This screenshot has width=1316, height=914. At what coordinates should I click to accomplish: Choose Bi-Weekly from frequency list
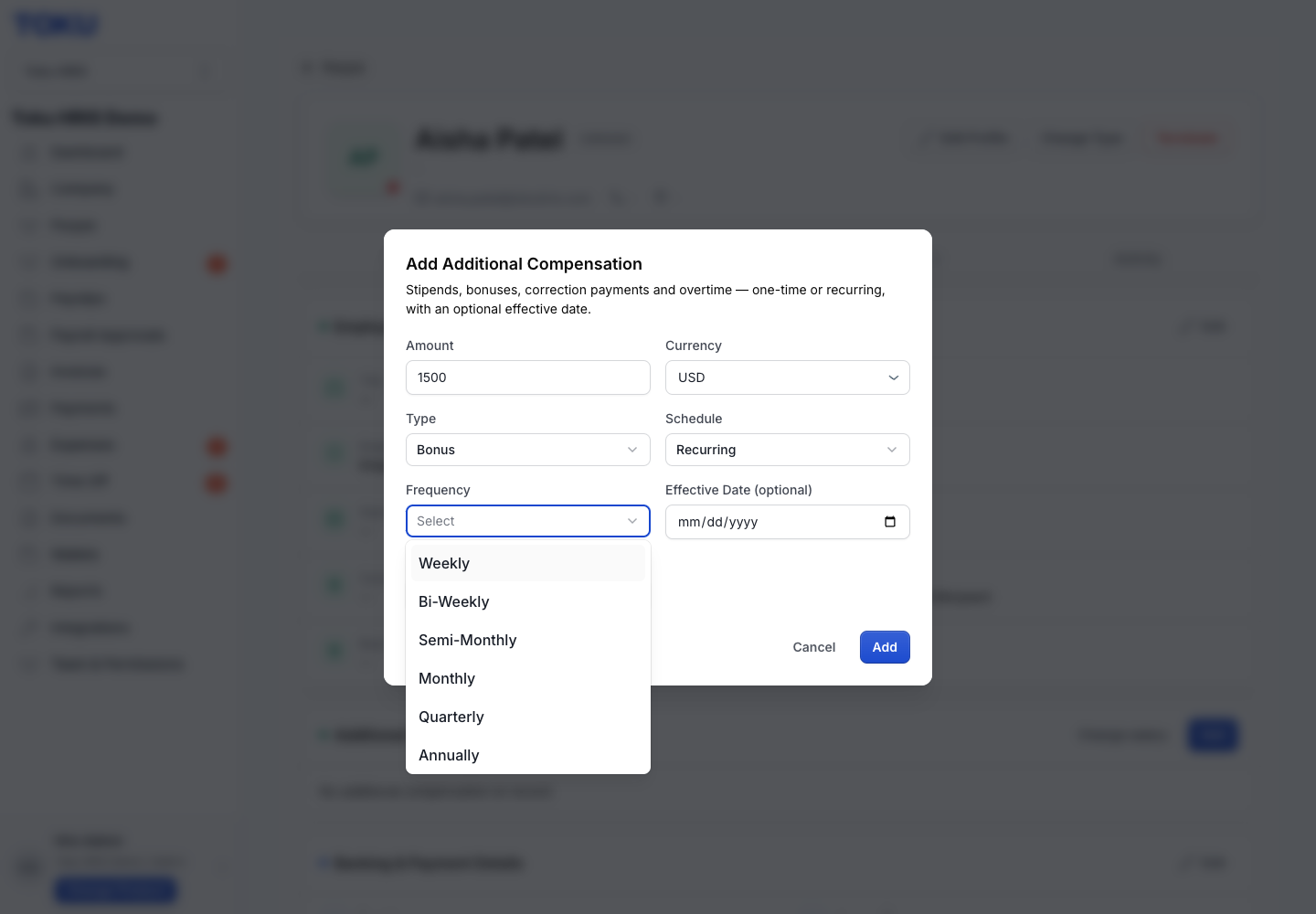pos(527,601)
